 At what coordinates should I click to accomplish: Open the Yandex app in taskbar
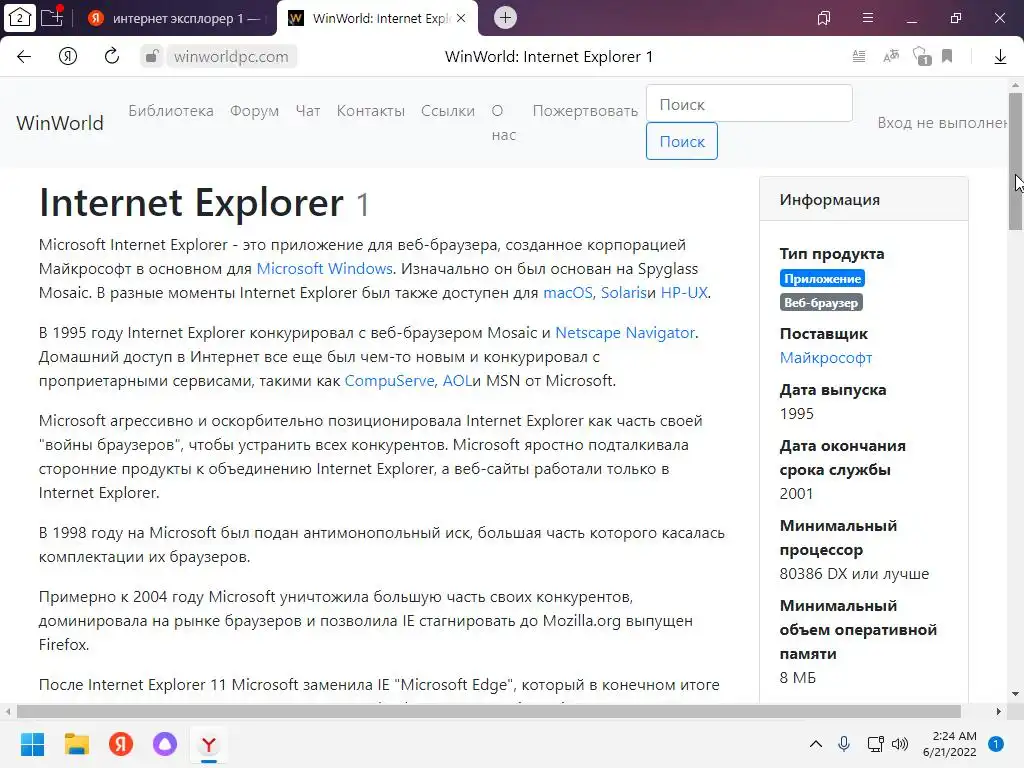pos(121,744)
